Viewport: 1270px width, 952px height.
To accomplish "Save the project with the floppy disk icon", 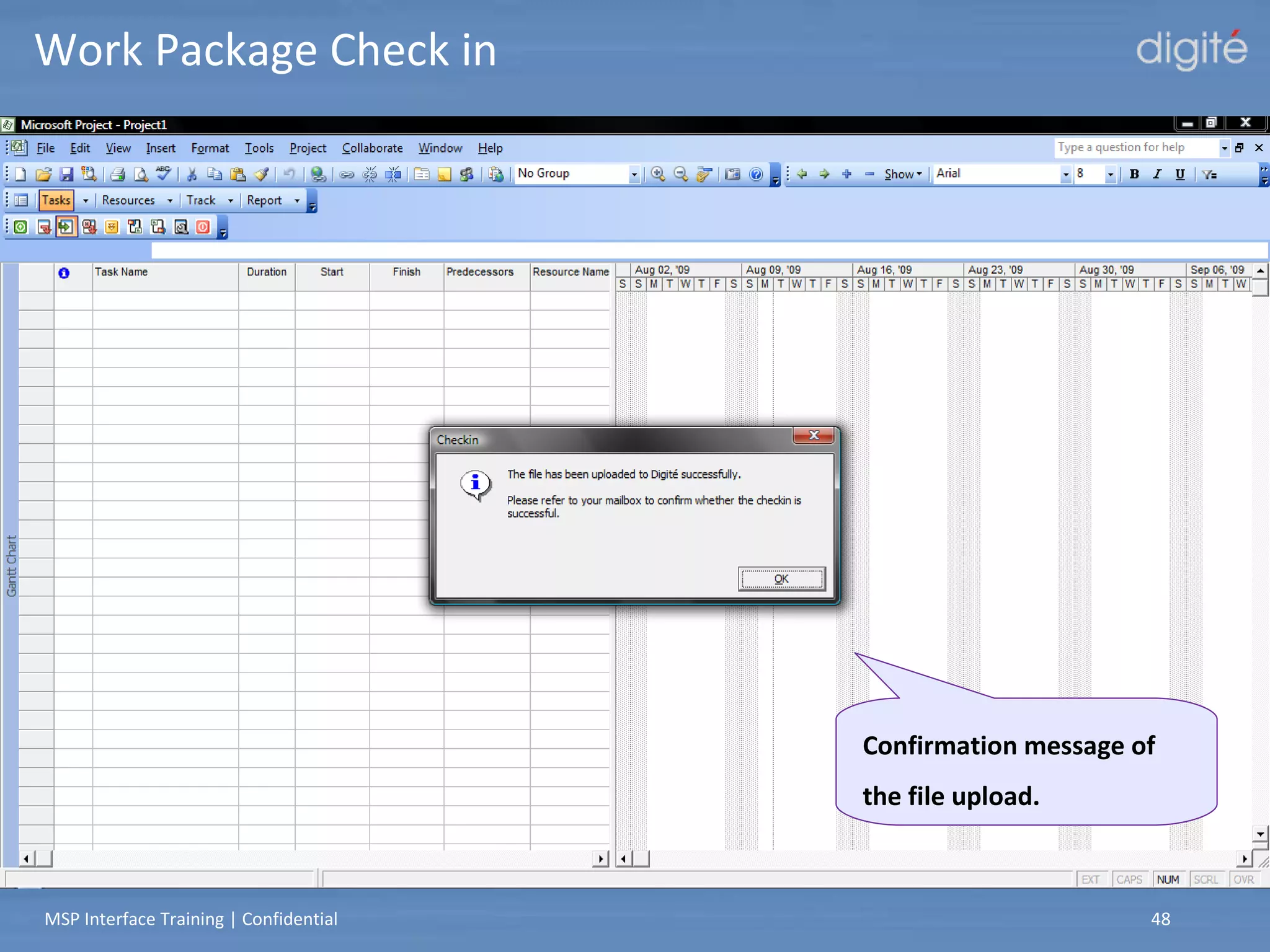I will coord(66,174).
